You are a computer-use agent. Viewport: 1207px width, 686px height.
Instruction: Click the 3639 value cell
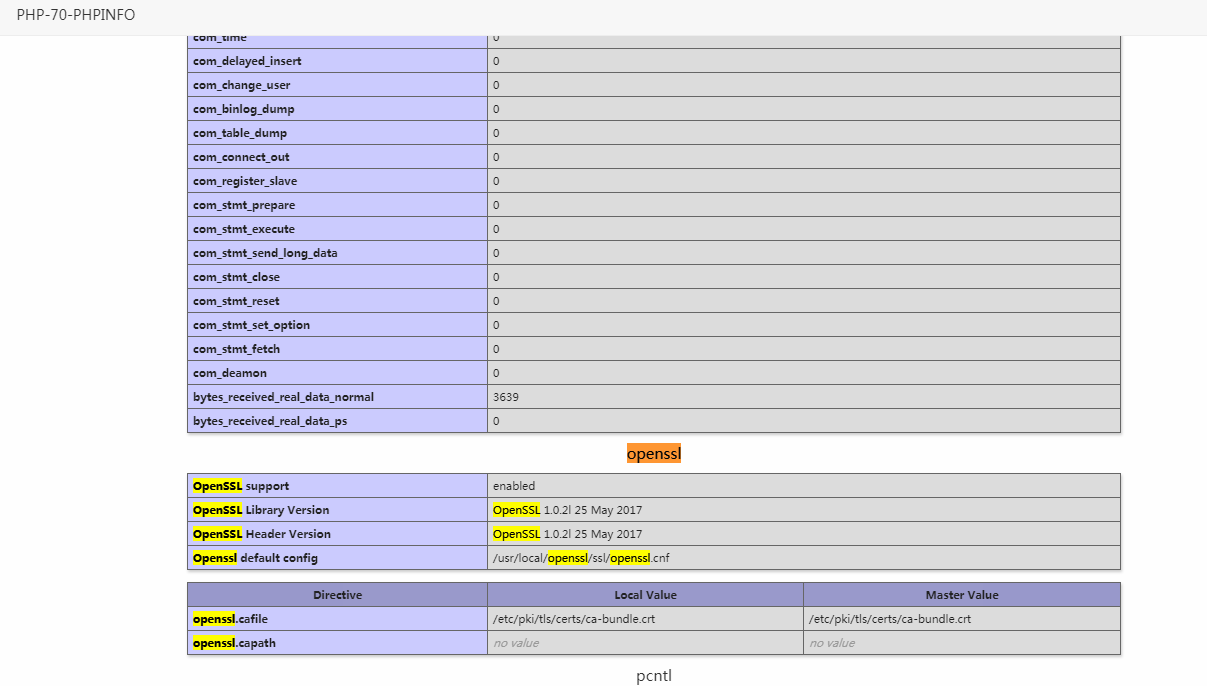pos(804,397)
